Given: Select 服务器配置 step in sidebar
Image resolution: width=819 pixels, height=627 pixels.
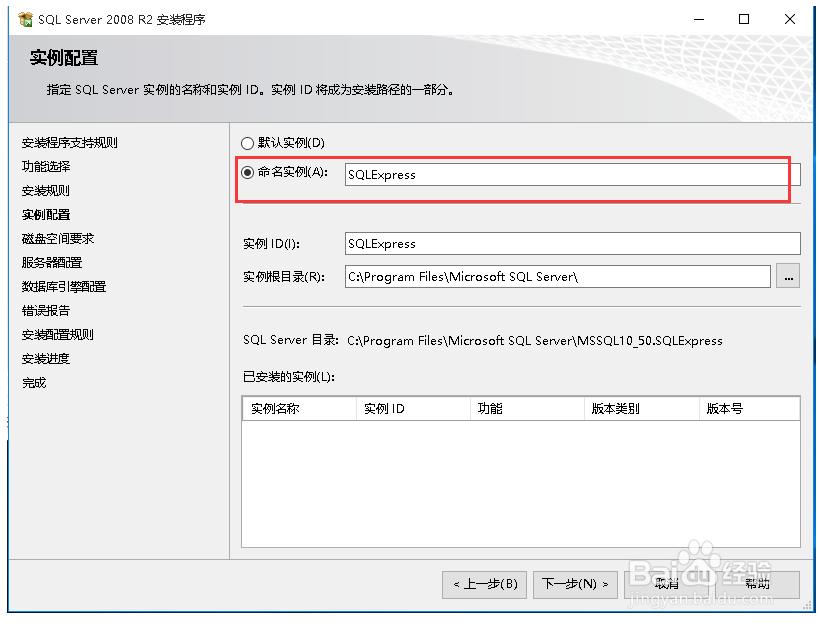Looking at the screenshot, I should [52, 262].
